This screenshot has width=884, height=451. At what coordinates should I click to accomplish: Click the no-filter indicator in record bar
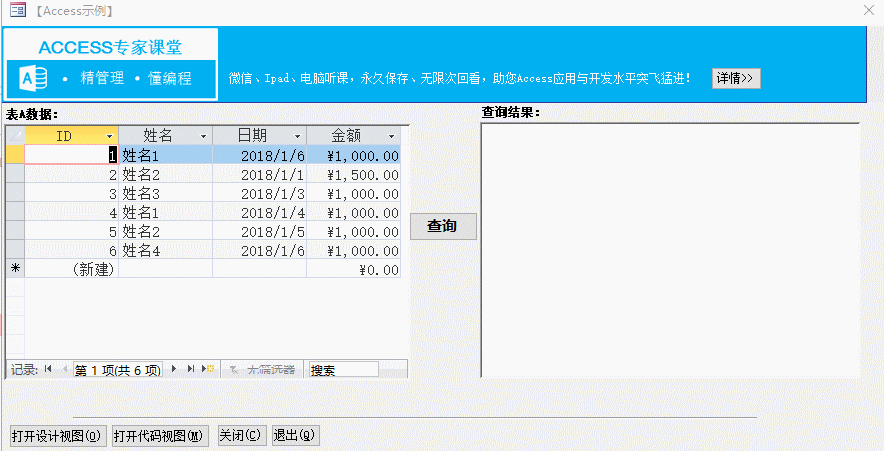262,370
